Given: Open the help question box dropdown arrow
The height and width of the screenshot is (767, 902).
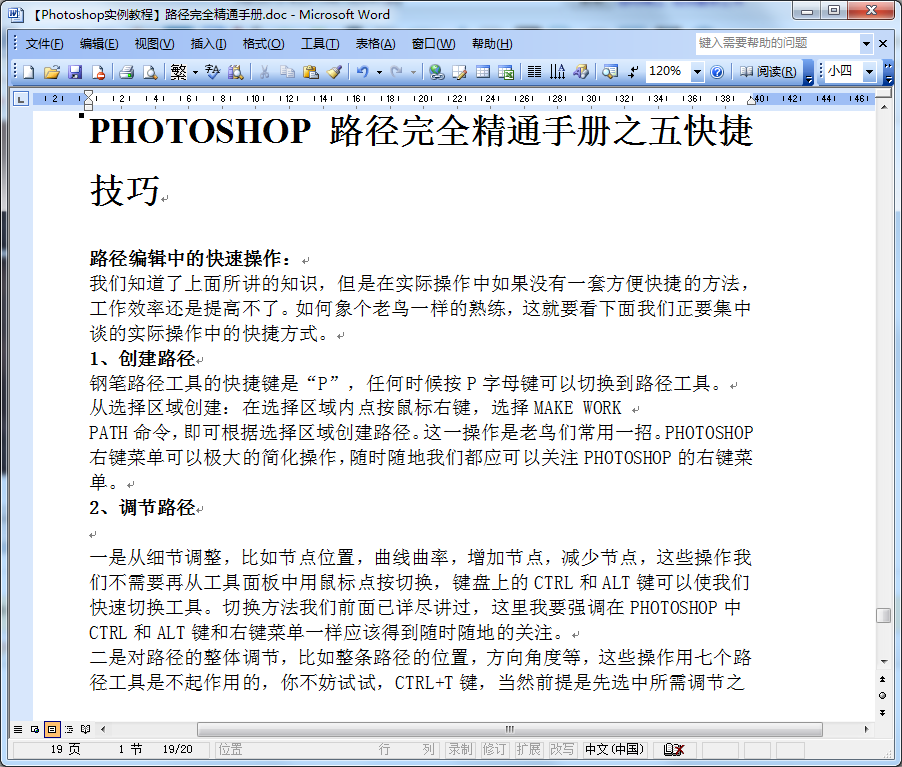Looking at the screenshot, I should coord(866,43).
